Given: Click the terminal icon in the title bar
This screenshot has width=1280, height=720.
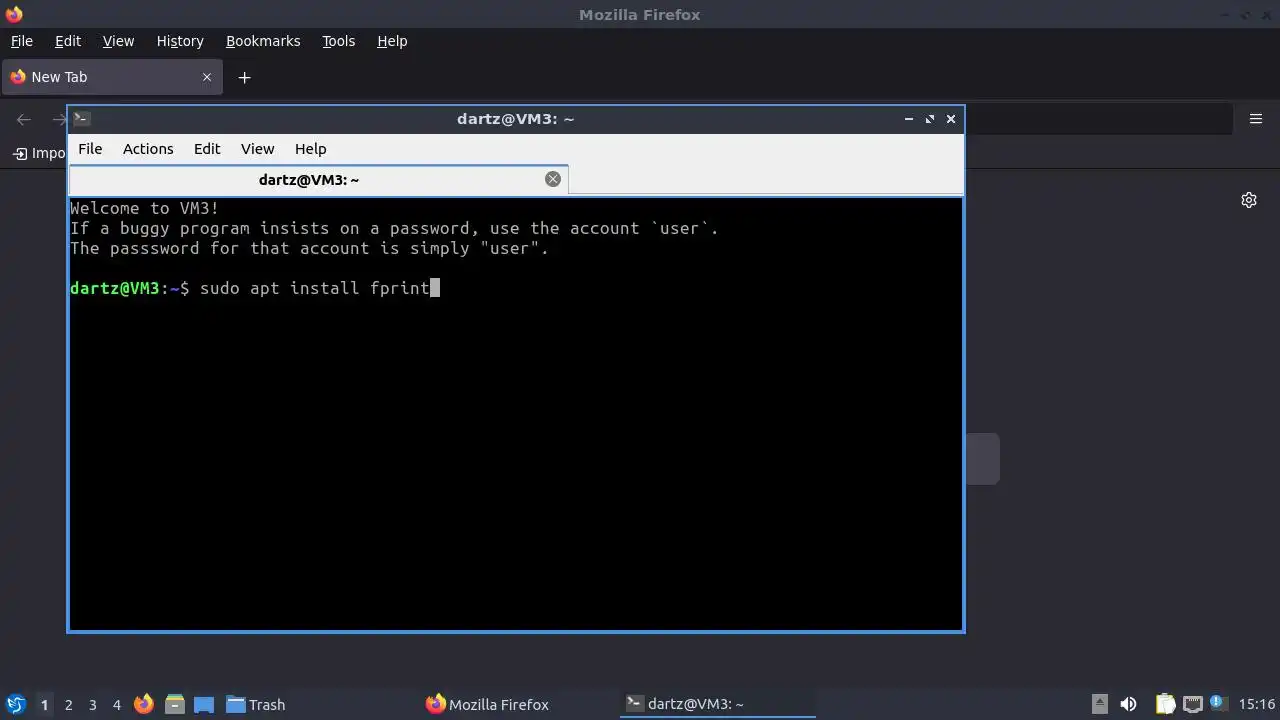Looking at the screenshot, I should [82, 119].
